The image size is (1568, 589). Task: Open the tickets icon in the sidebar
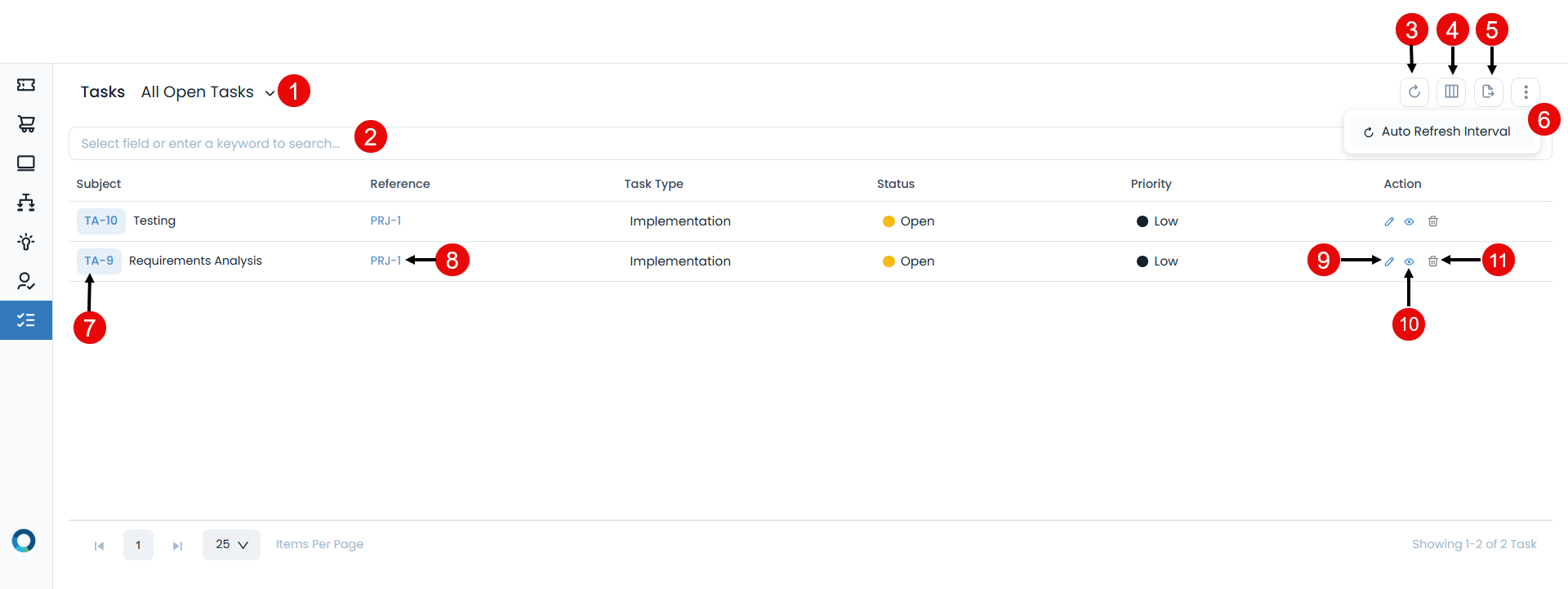[26, 85]
